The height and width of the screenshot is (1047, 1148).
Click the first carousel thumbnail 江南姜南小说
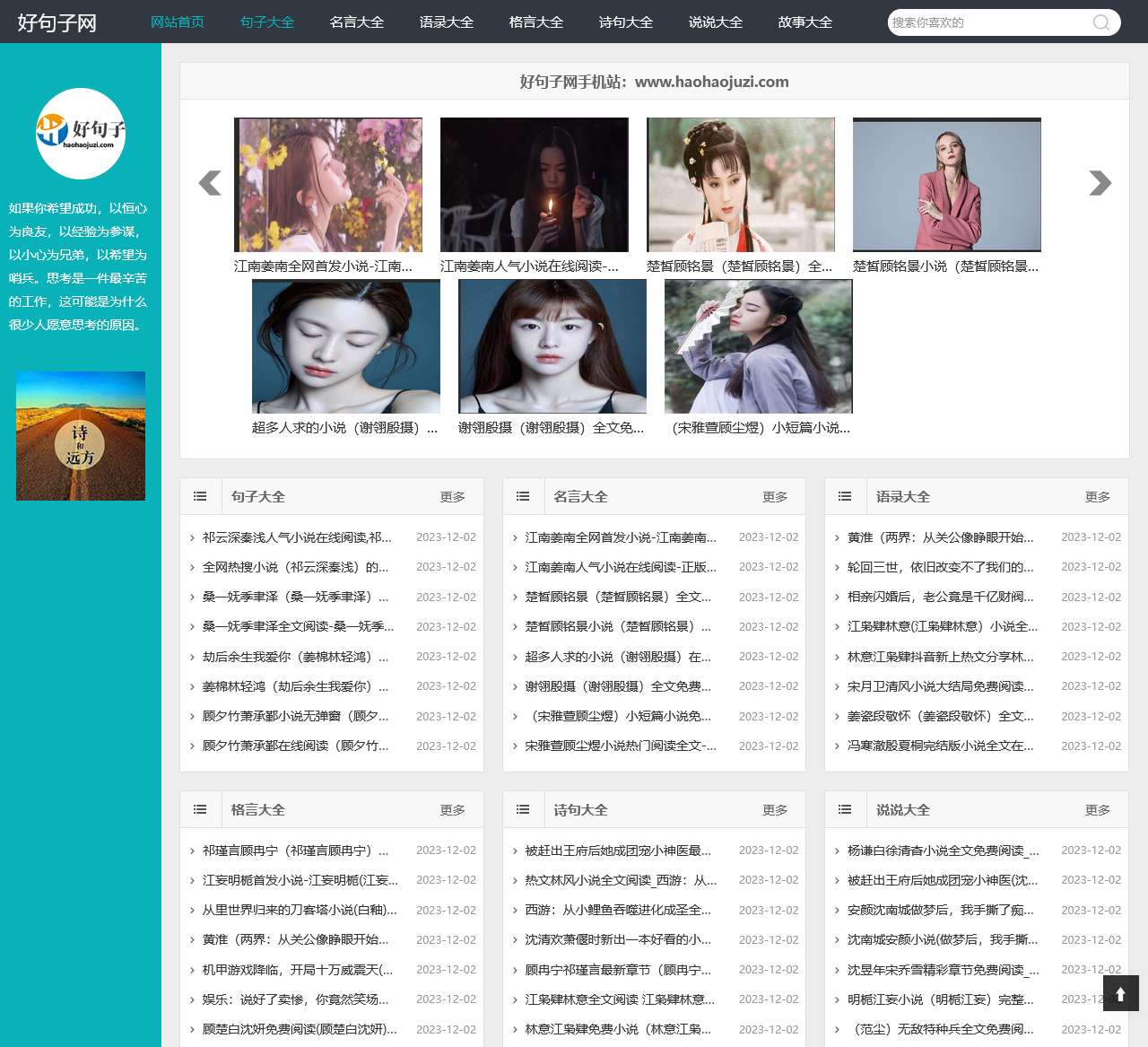click(x=328, y=184)
